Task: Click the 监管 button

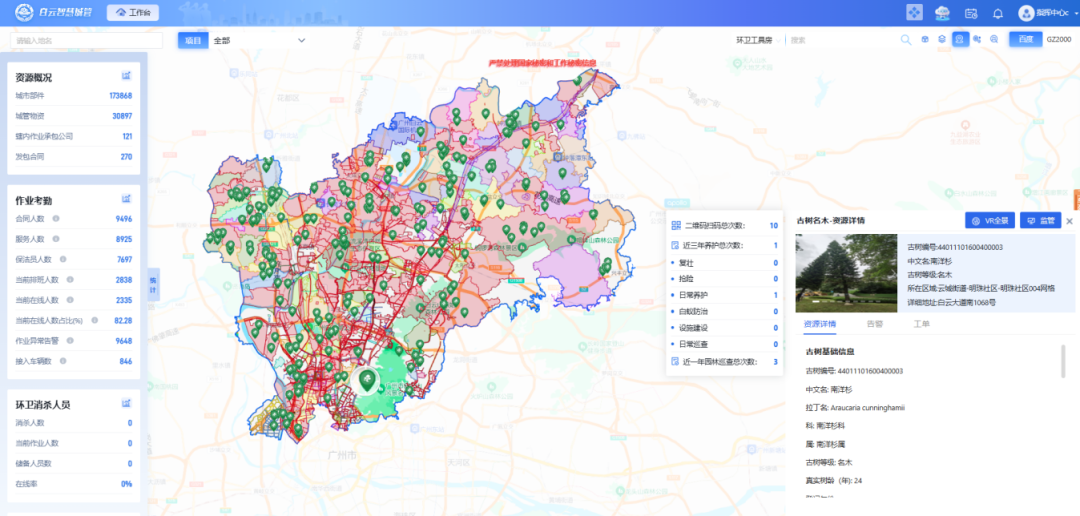Action: point(1040,220)
